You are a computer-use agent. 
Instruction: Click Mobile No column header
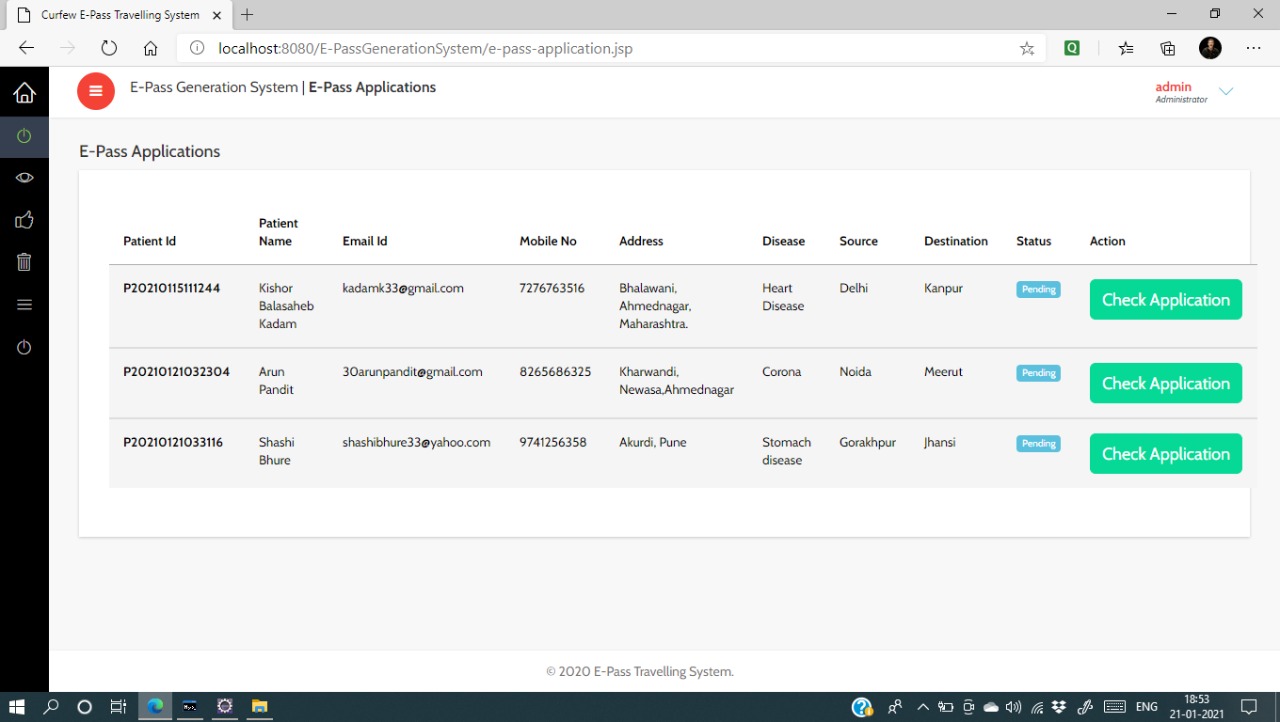point(548,241)
